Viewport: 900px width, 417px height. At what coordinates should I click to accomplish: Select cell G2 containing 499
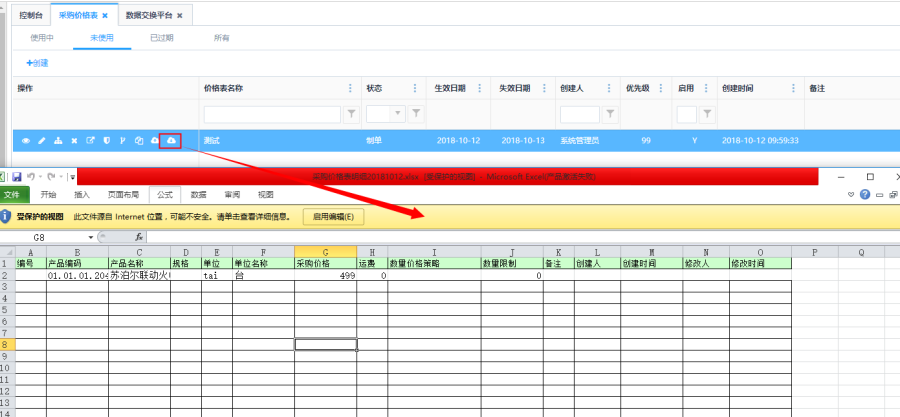pyautogui.click(x=325, y=274)
